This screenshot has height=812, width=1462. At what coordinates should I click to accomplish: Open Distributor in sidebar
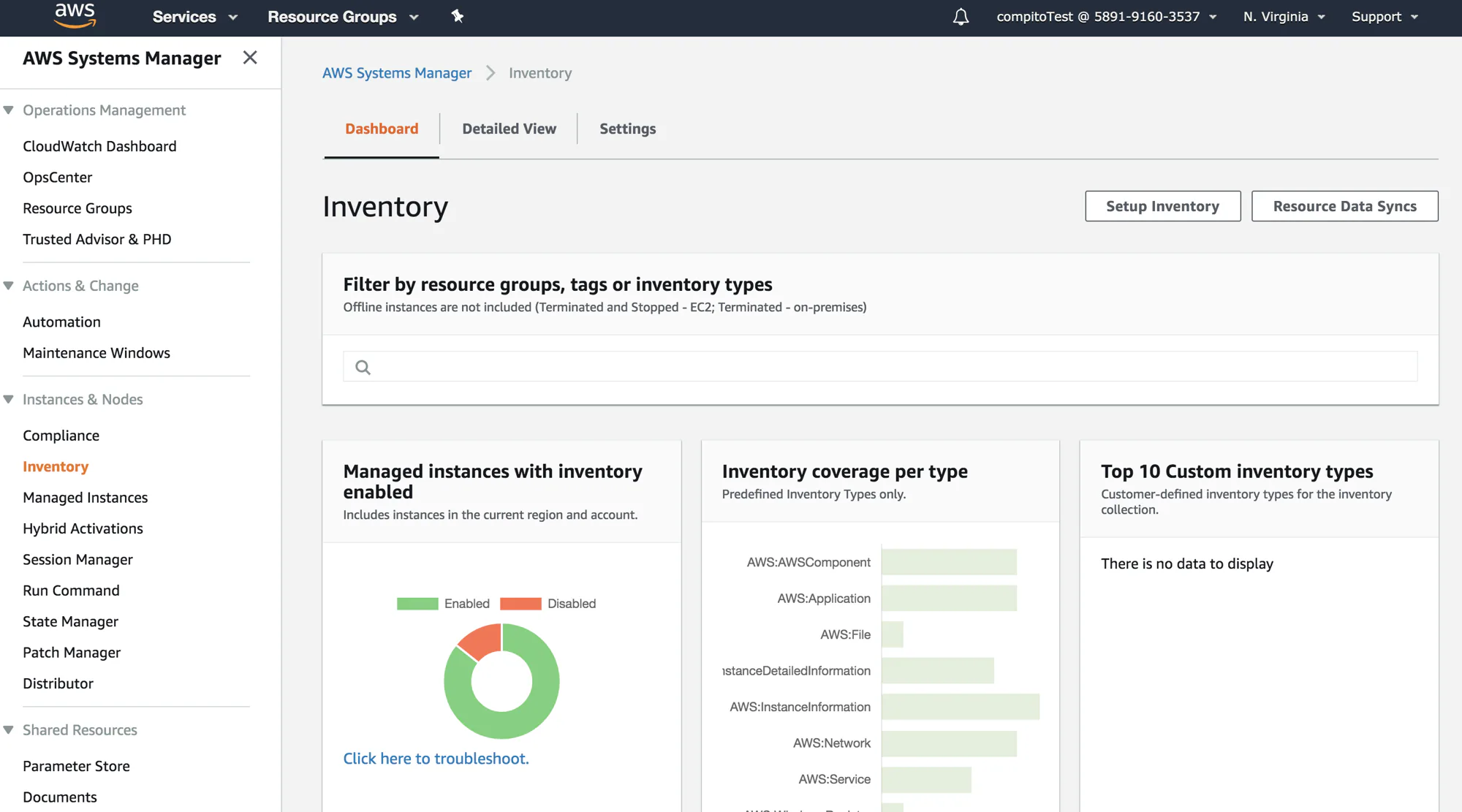(58, 684)
